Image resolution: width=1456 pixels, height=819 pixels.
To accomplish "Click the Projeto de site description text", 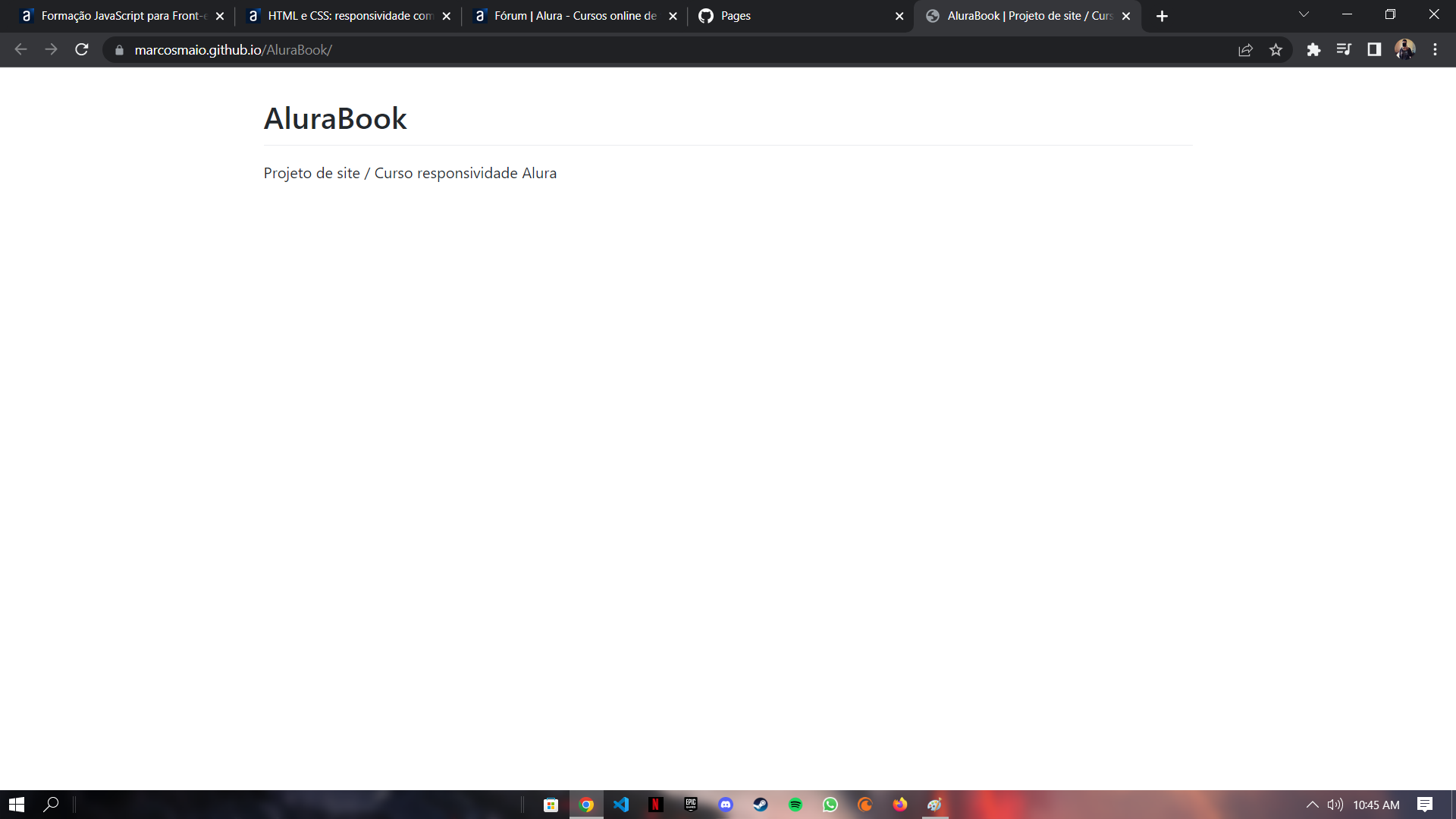I will [x=409, y=173].
